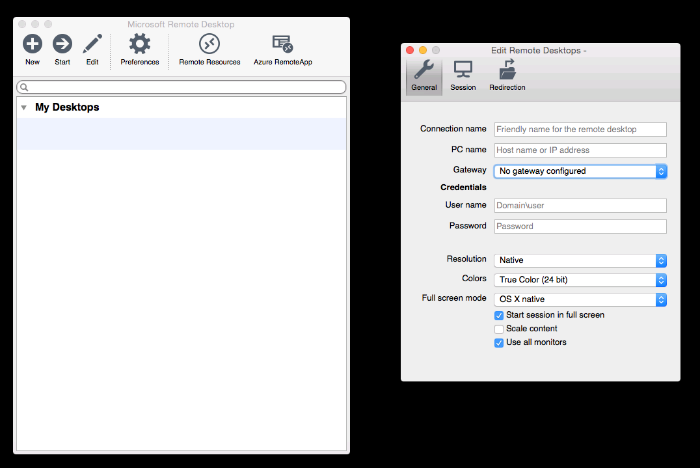Image resolution: width=700 pixels, height=468 pixels.
Task: Open the Gateway dropdown
Action: pyautogui.click(x=580, y=171)
